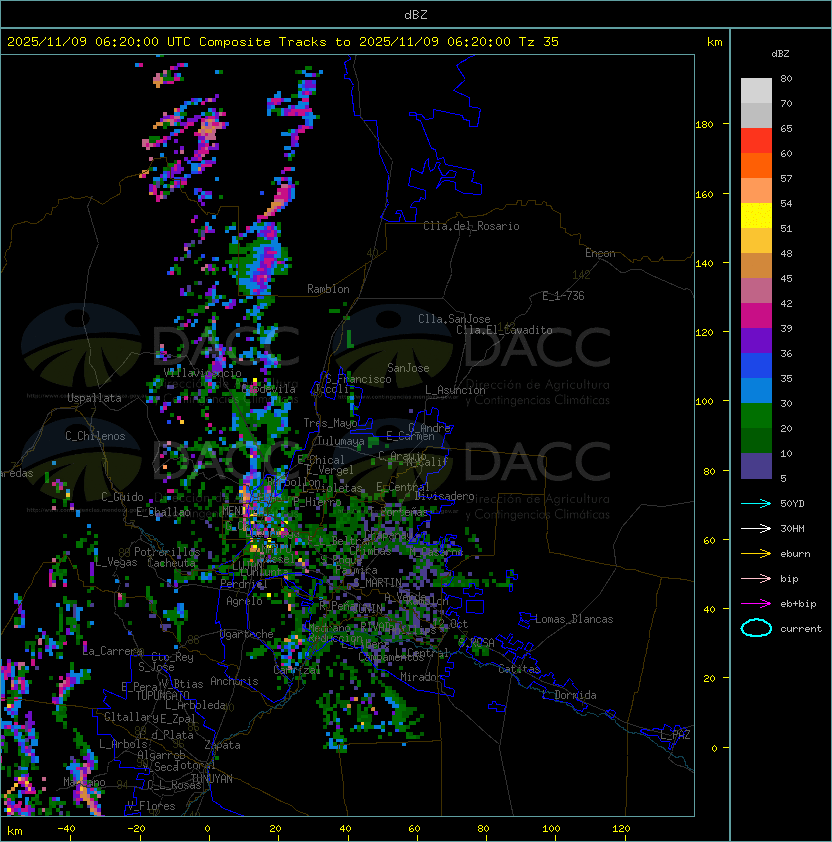Click the 'Encon' map label

tap(600, 253)
